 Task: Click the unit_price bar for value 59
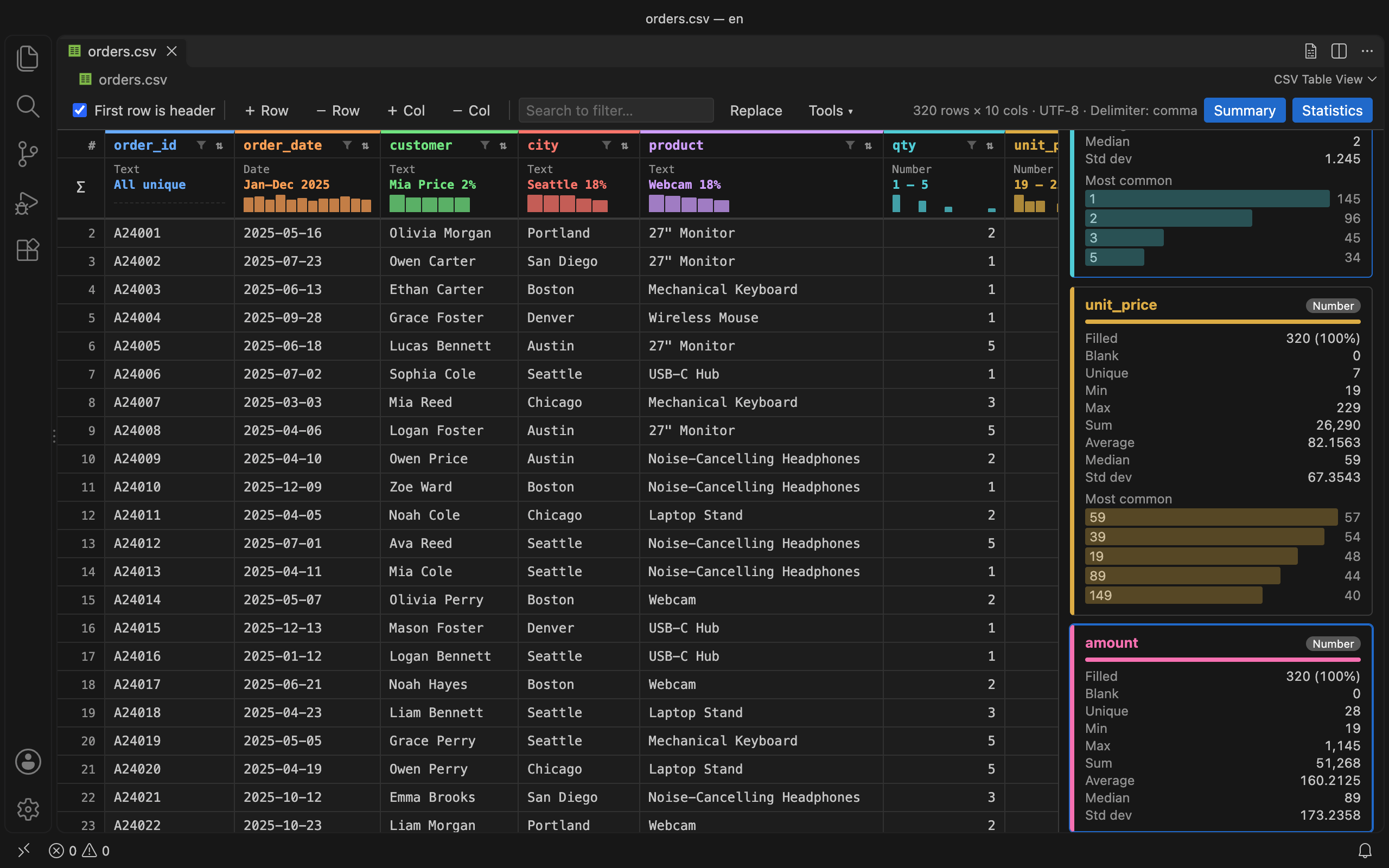[x=1211, y=516]
